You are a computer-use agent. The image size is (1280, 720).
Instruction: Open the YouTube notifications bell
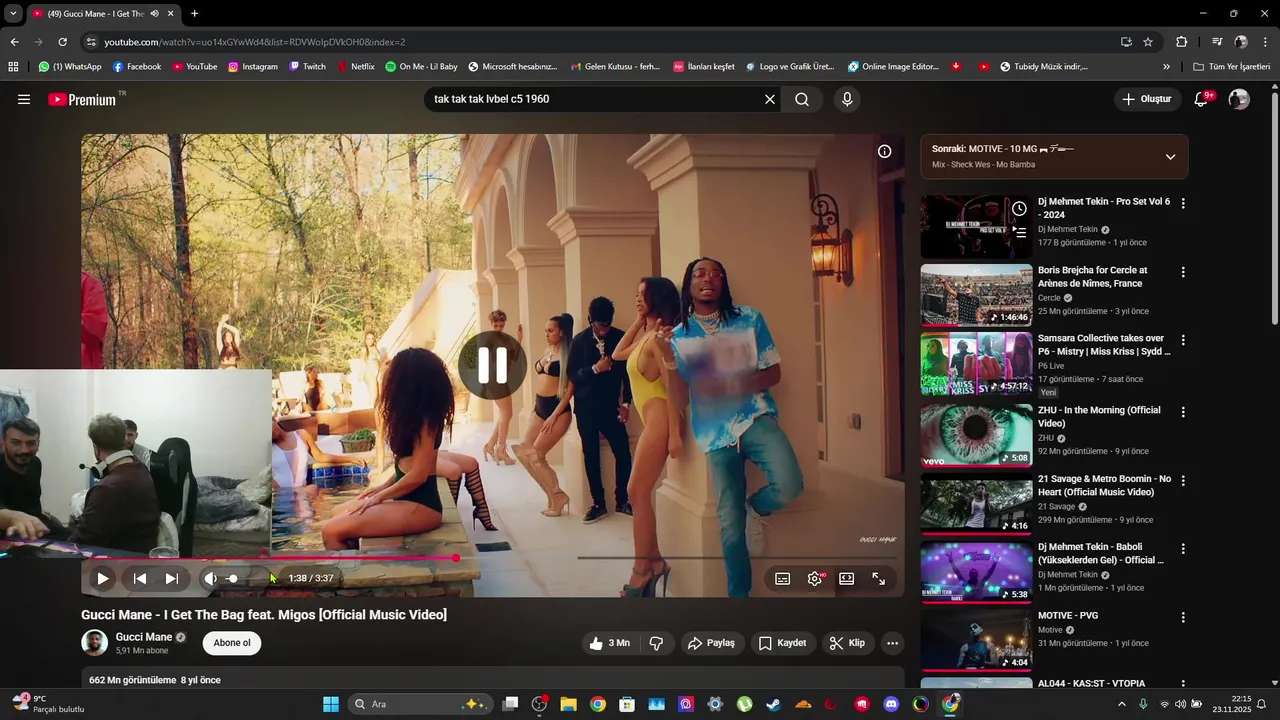pos(1202,99)
